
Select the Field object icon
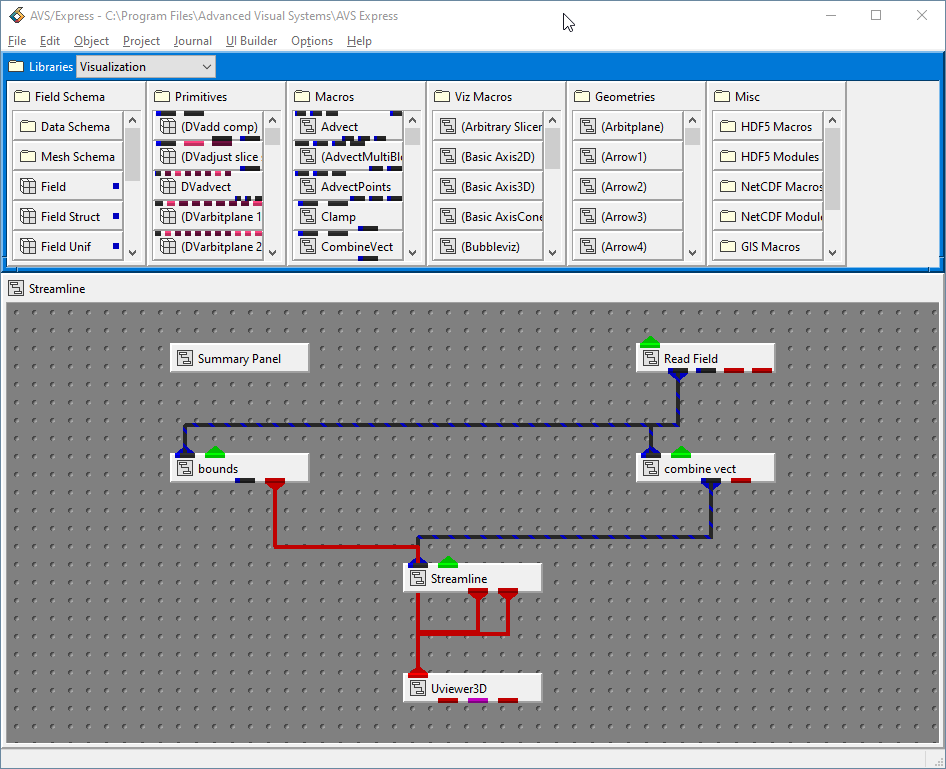(x=28, y=186)
